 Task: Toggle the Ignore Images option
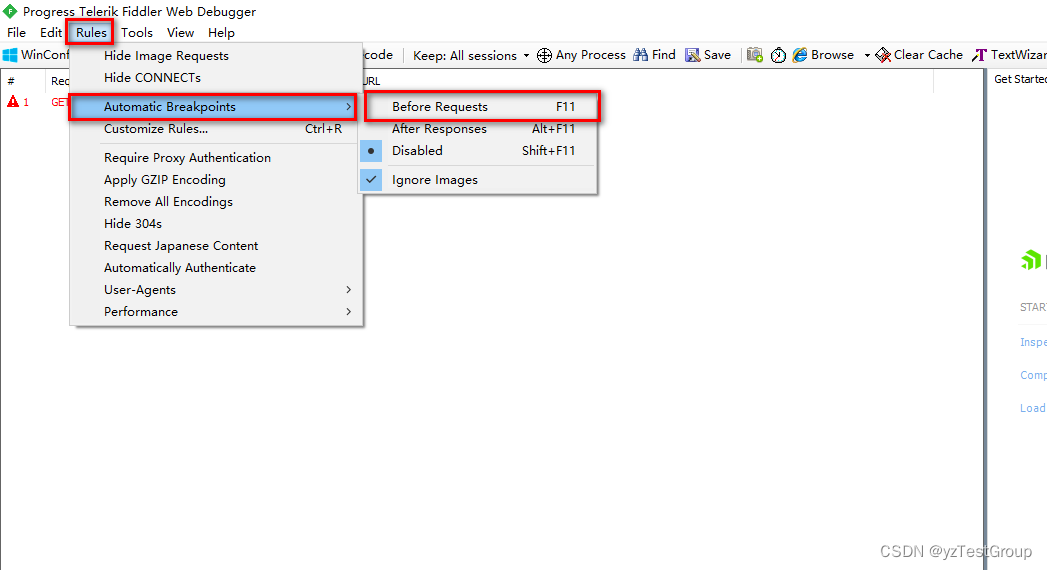tap(477, 180)
